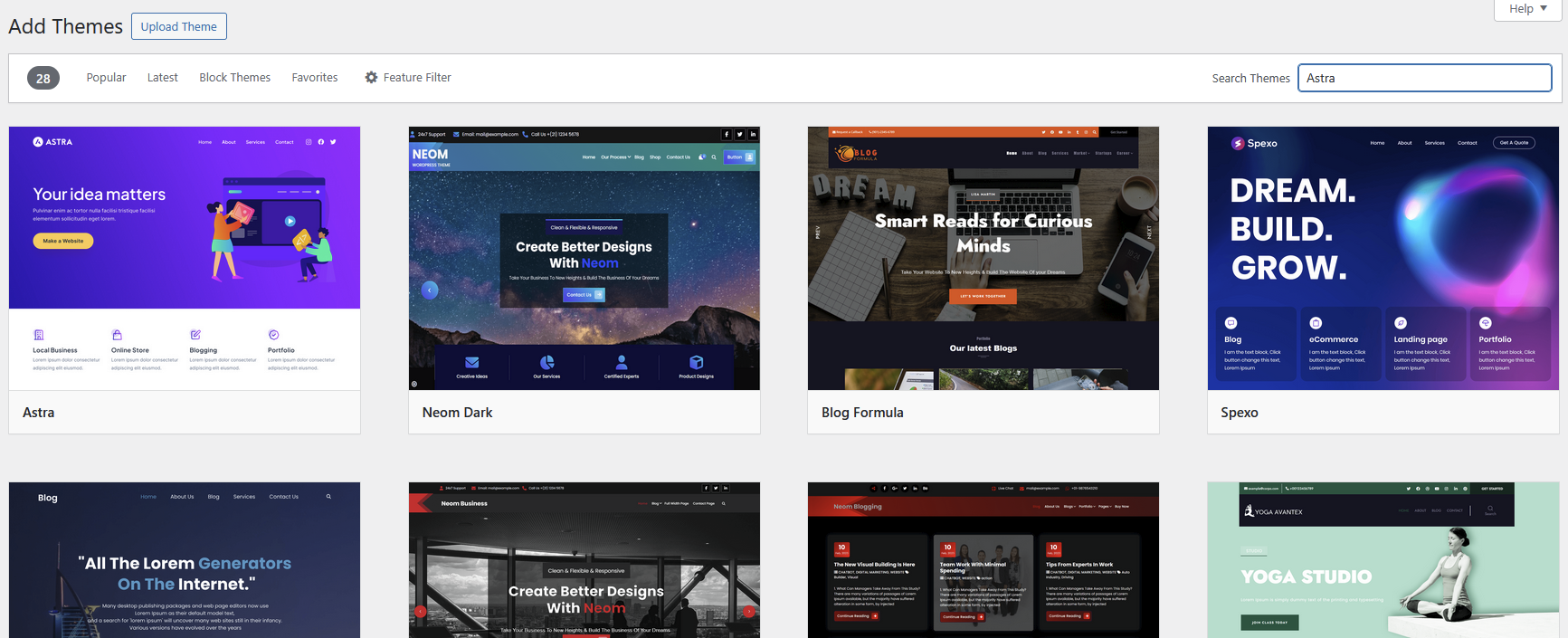1568x638 pixels.
Task: Click the 28 theme count badge
Action: (43, 78)
